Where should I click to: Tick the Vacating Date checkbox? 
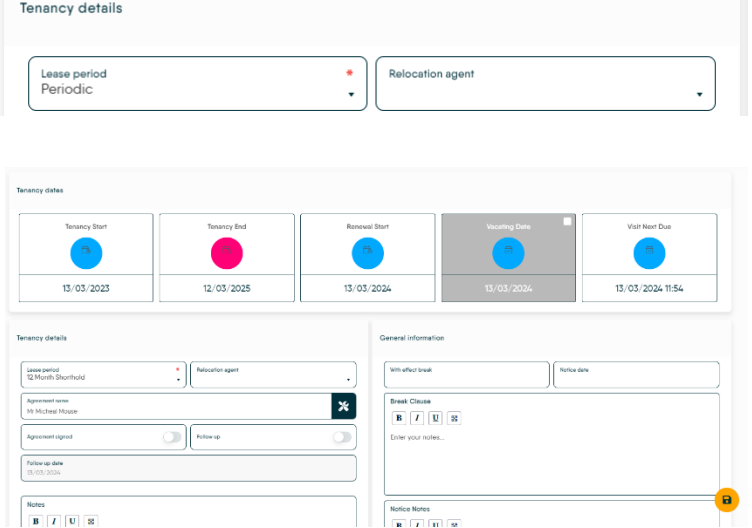point(567,222)
